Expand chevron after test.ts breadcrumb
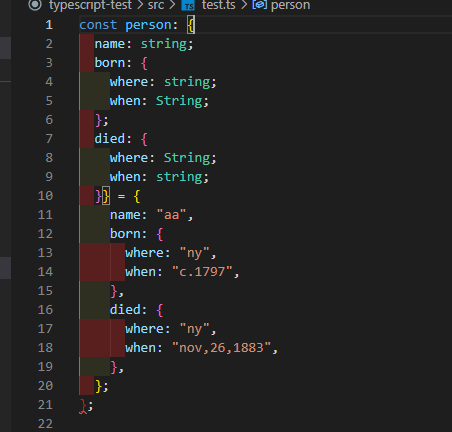This screenshot has width=452, height=432. [244, 5]
